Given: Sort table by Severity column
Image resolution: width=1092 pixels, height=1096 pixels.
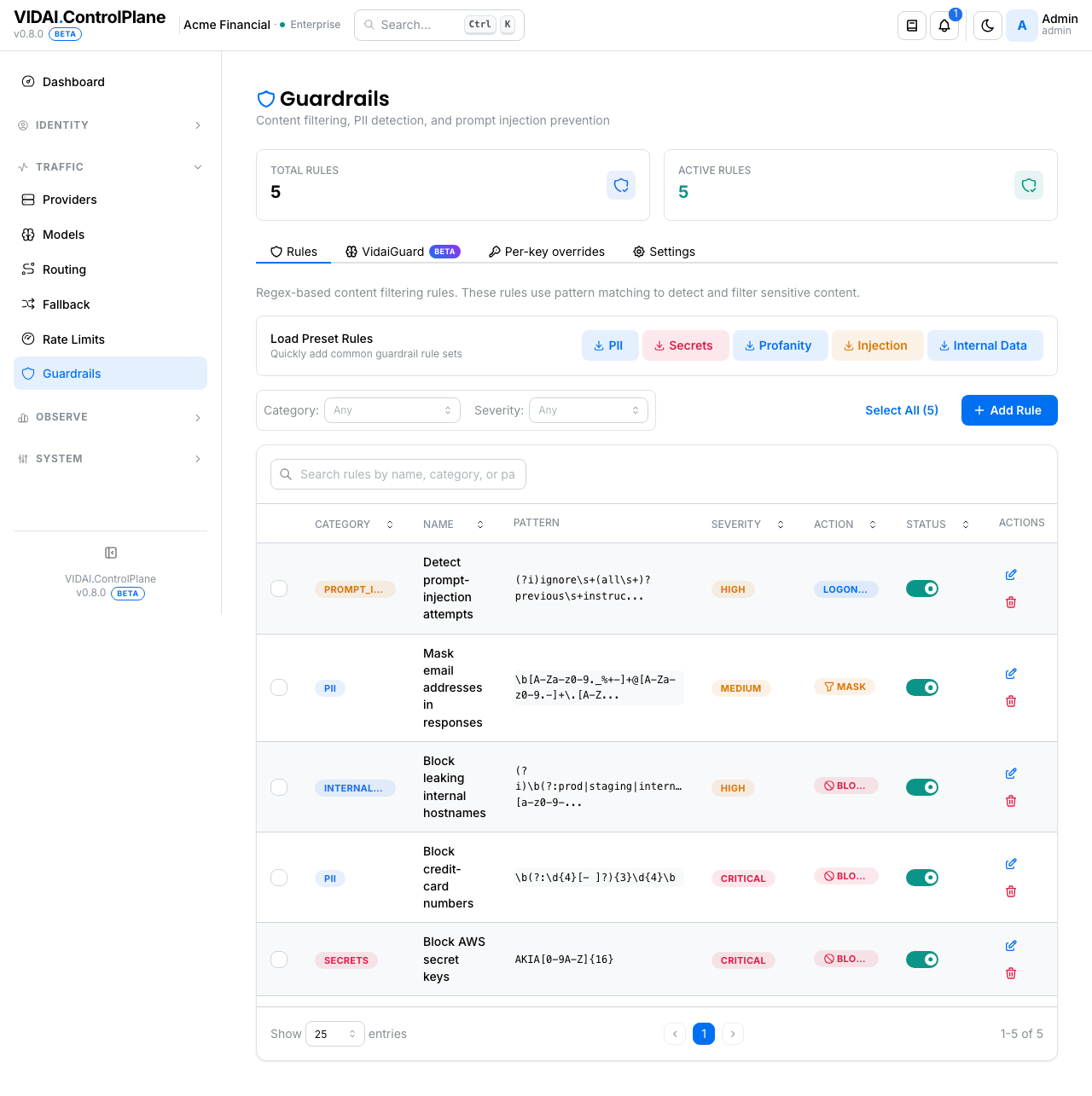Looking at the screenshot, I should [x=747, y=525].
